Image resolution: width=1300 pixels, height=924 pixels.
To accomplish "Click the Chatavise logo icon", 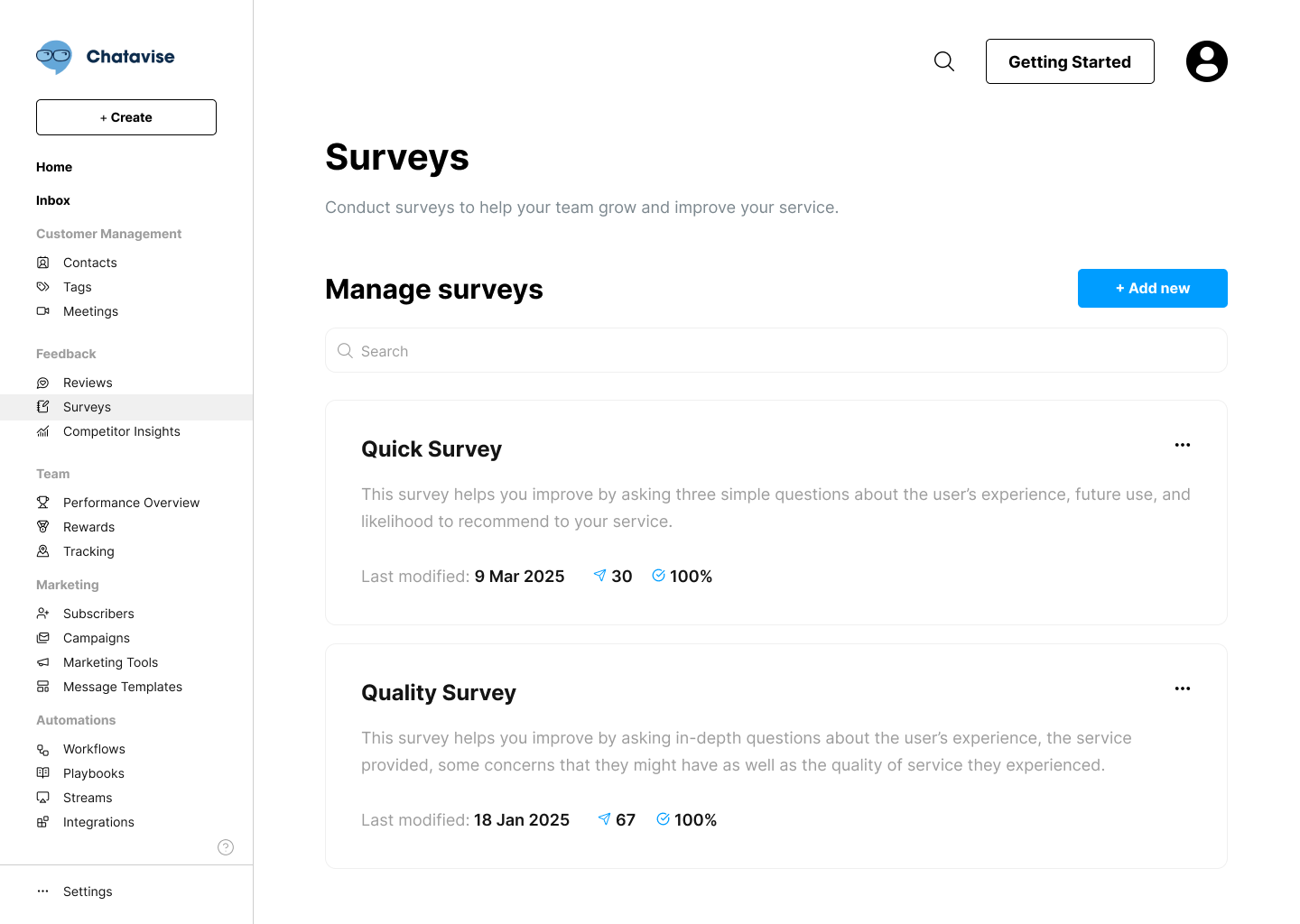I will (54, 57).
